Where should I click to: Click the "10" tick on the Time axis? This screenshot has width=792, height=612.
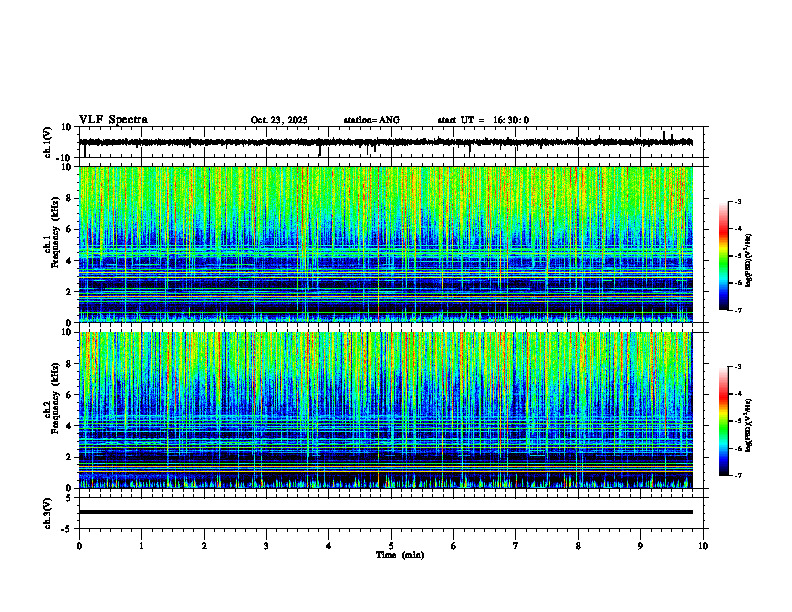pos(703,546)
